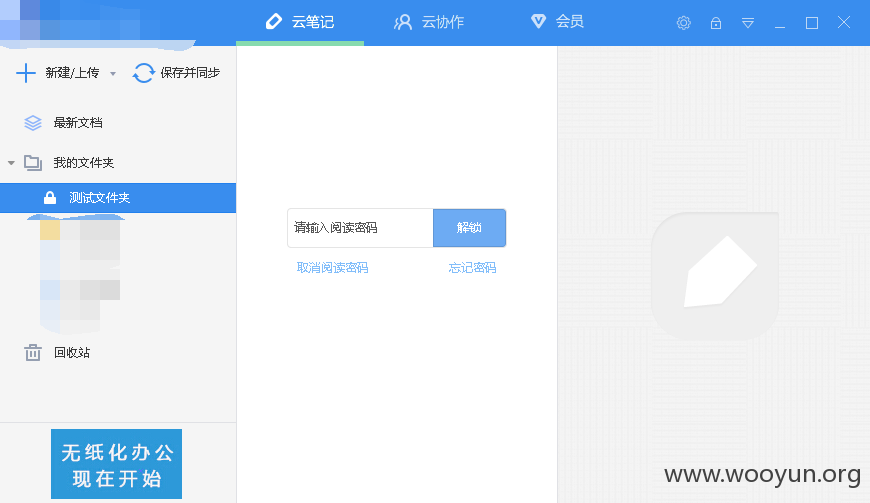The image size is (870, 503).
Task: Click the 最新文档 stacked layers icon
Action: 33,123
